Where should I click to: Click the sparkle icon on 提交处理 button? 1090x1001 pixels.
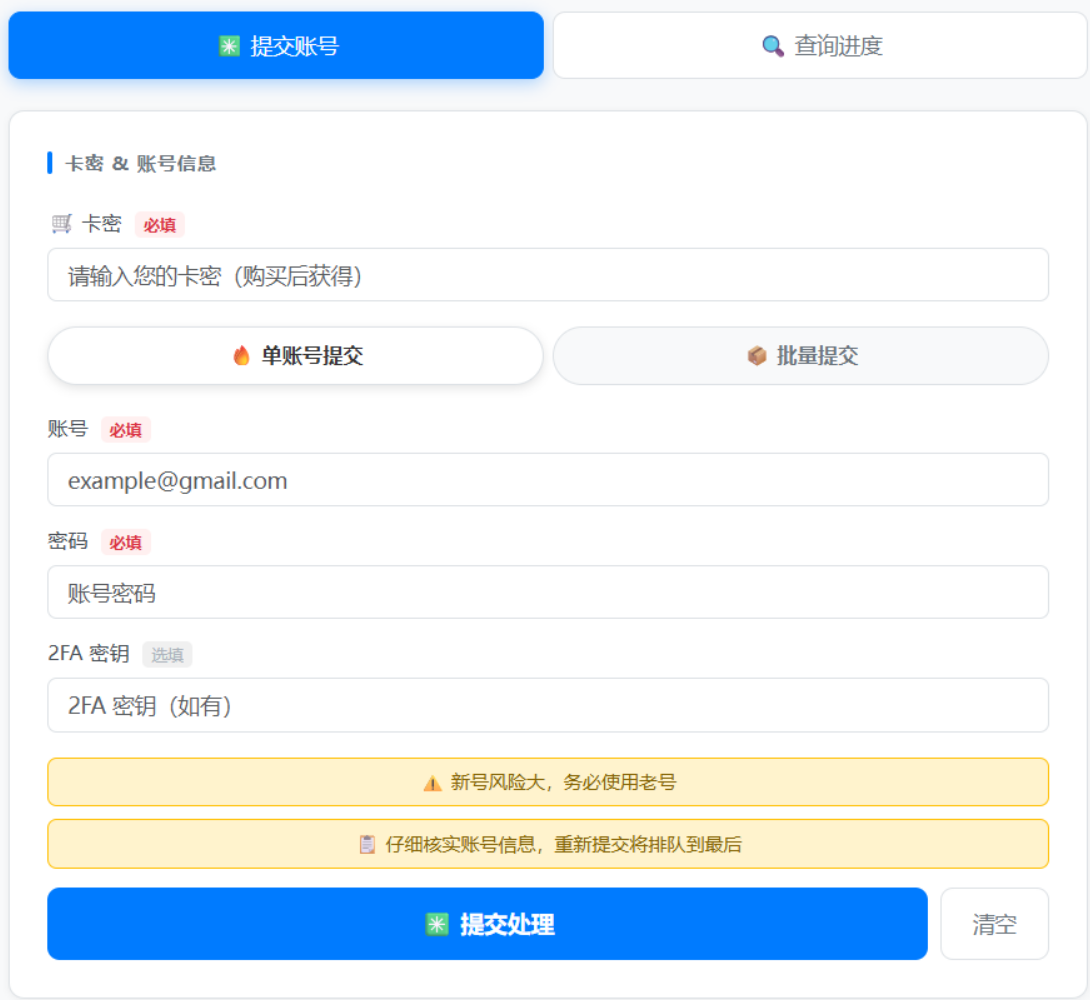tap(437, 925)
